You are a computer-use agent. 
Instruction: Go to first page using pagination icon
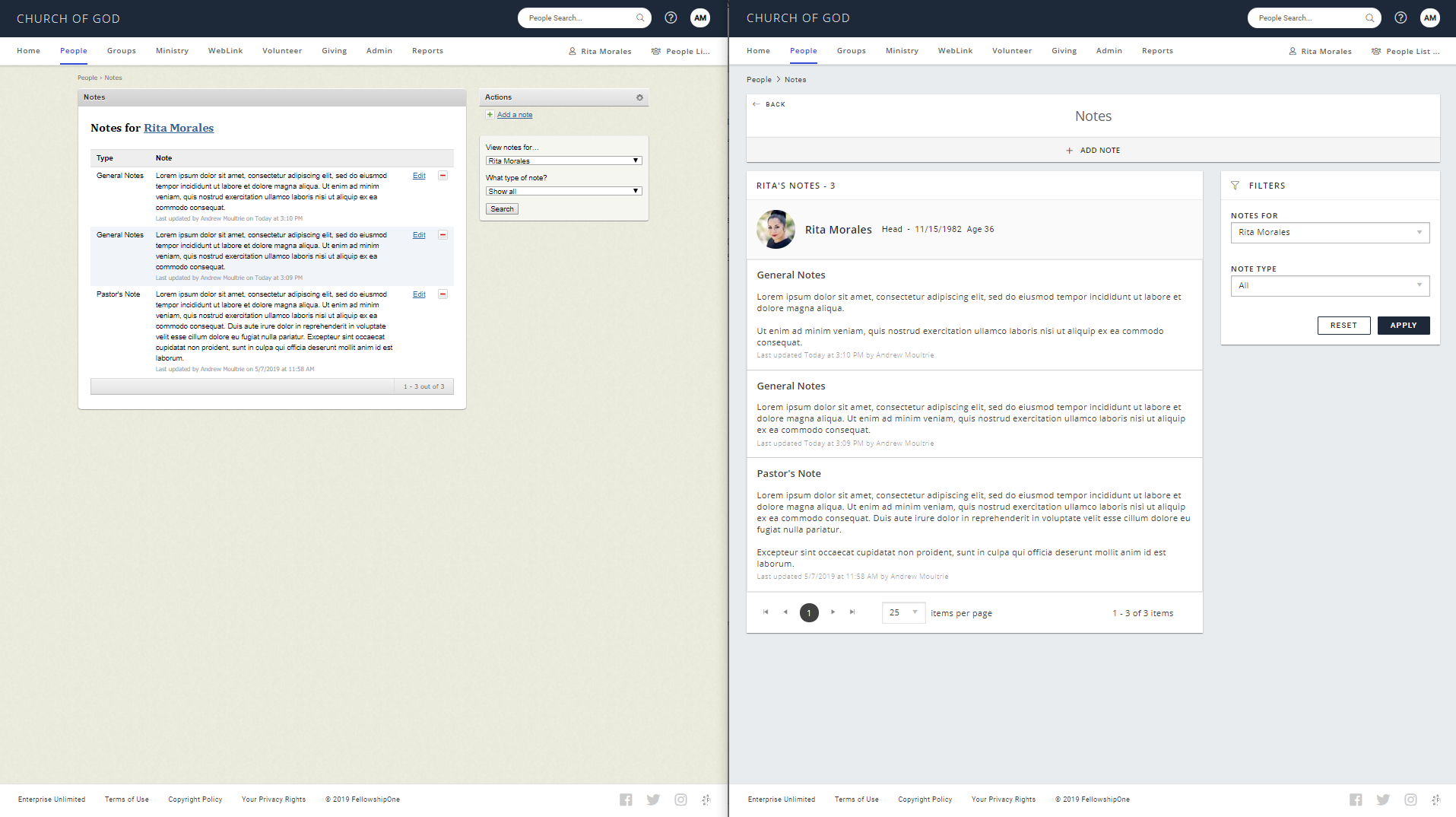pos(766,612)
